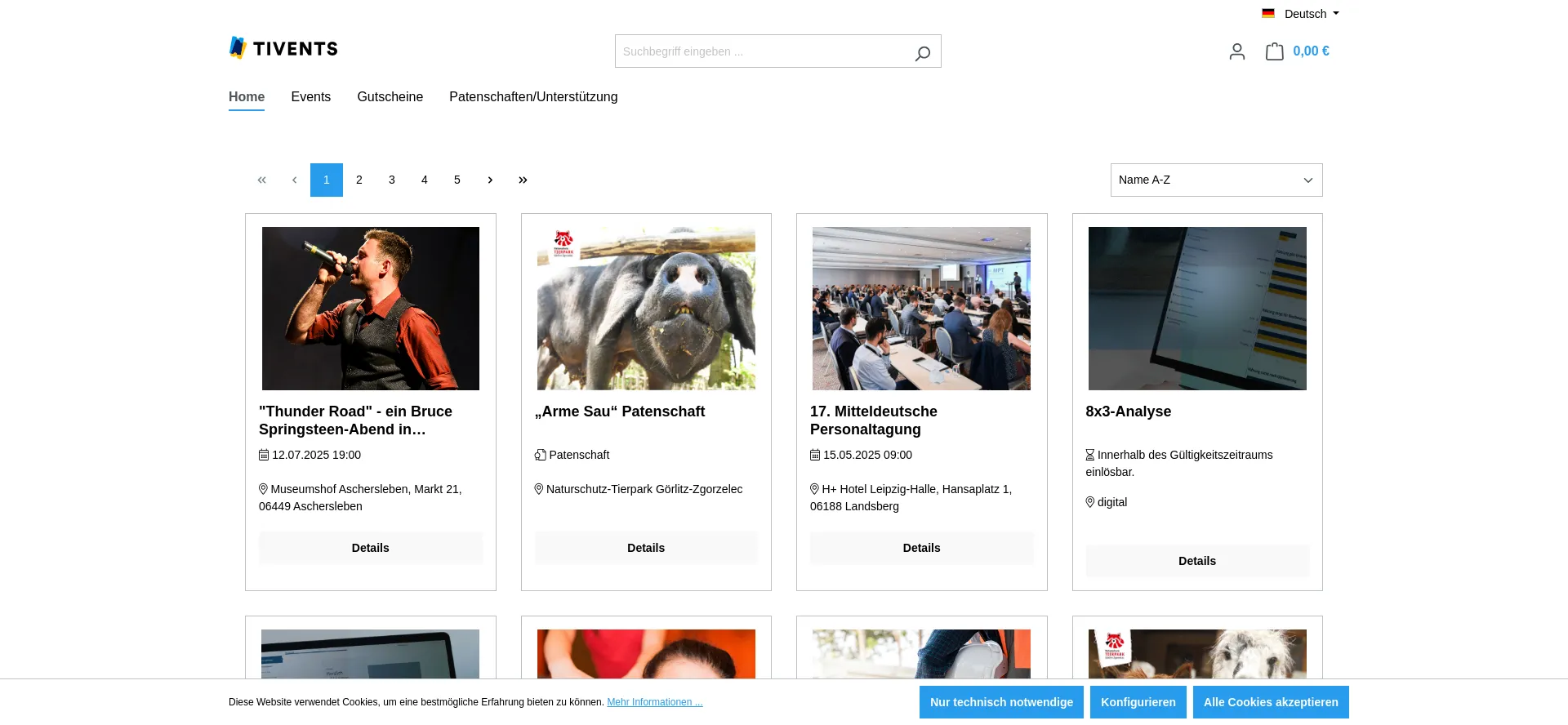Viewport: 1568px width, 725px height.
Task: Select page 5 in pagination
Action: (x=457, y=180)
